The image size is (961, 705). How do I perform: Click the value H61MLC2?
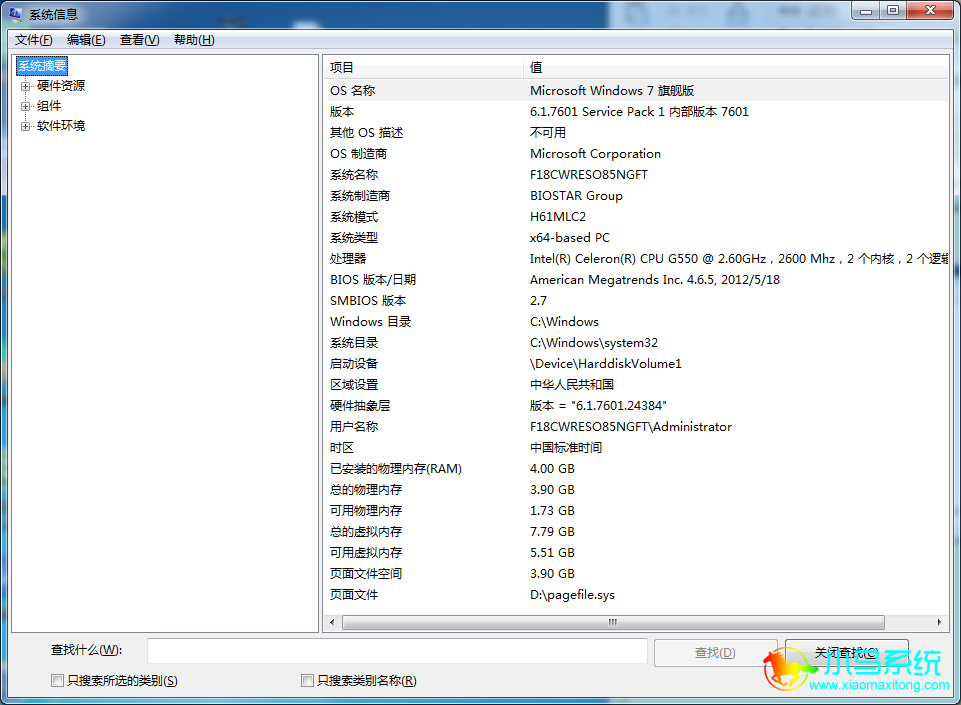click(x=558, y=216)
